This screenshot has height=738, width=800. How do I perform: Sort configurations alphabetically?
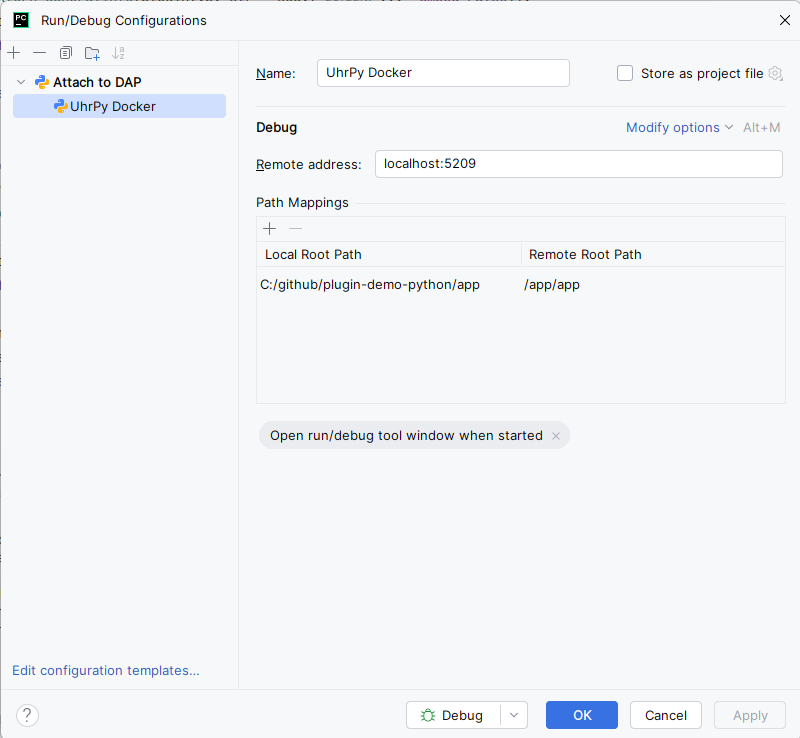coord(118,53)
